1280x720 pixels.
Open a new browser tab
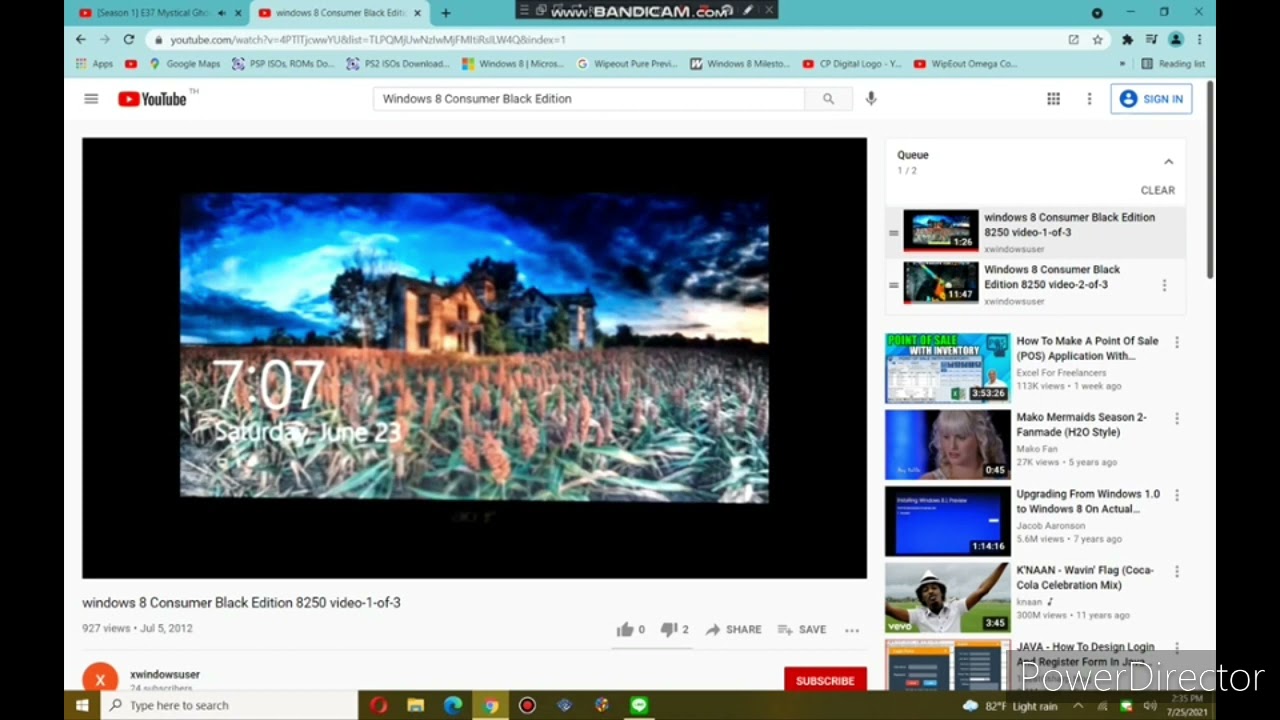(x=446, y=13)
